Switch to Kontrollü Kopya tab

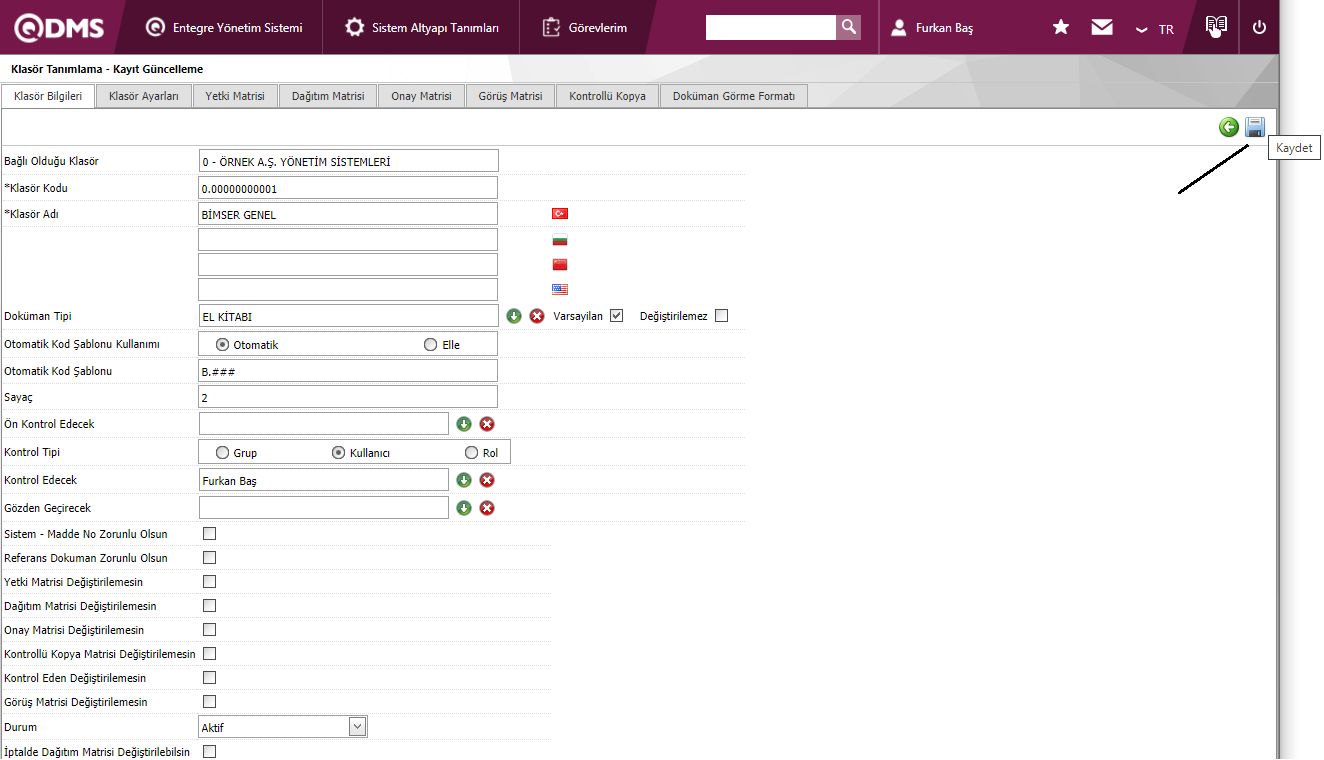click(x=608, y=96)
